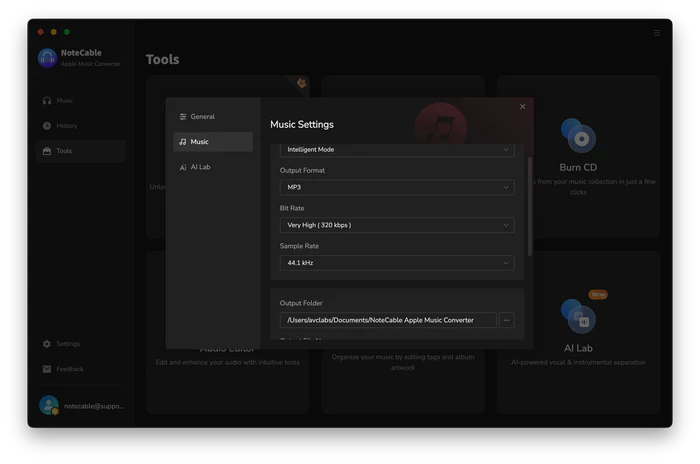Click the Feedback envelope icon
This screenshot has width=700, height=464.
pyautogui.click(x=47, y=369)
